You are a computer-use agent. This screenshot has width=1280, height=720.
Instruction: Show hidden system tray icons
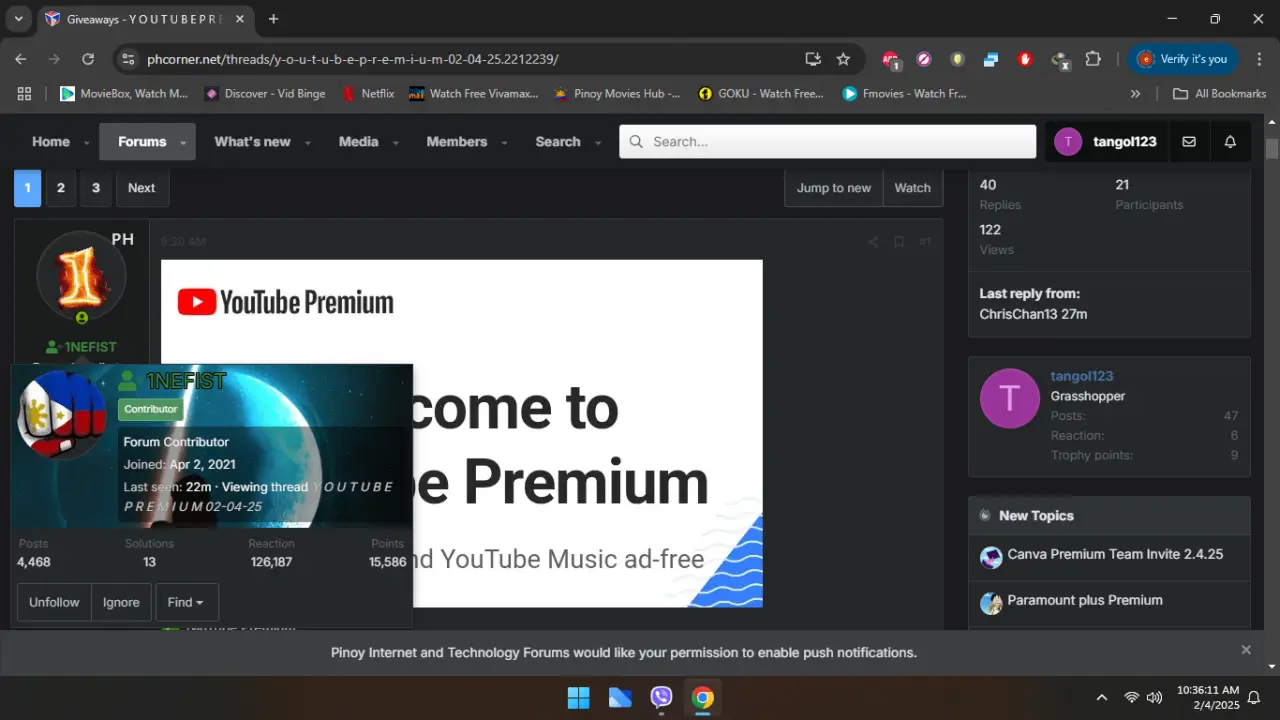(1102, 697)
